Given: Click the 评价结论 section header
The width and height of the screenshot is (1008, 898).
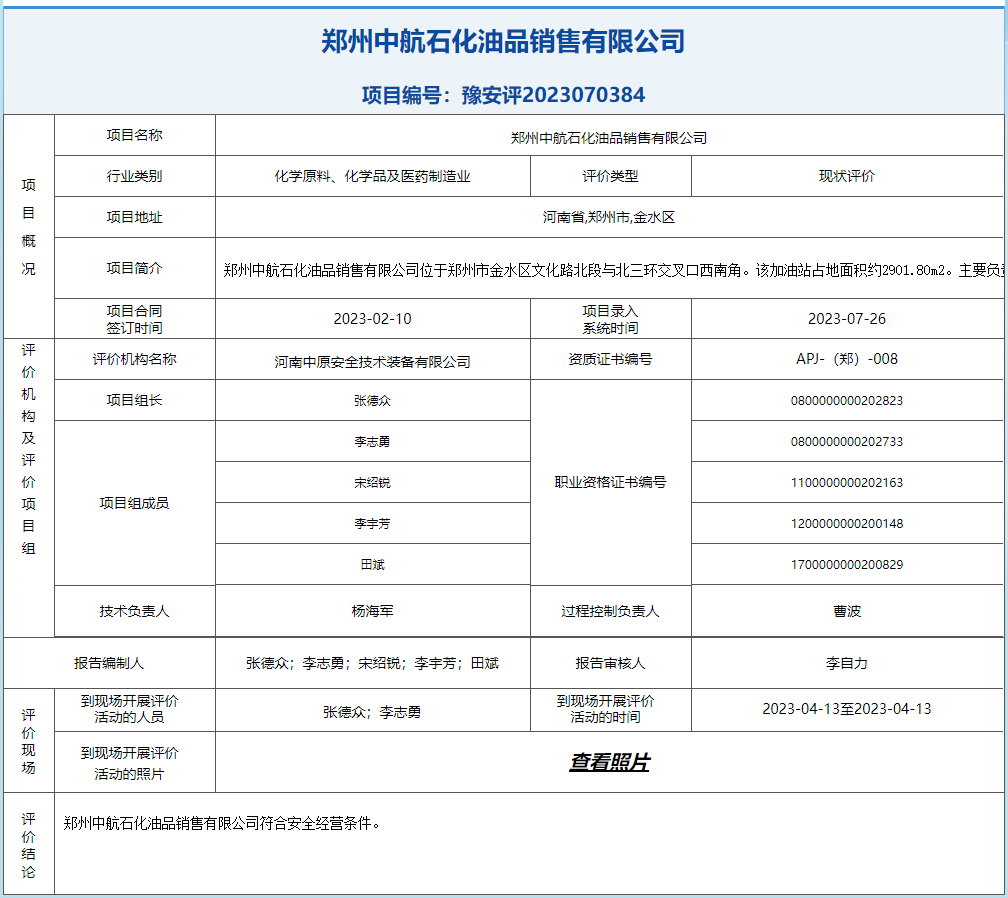Looking at the screenshot, I should tap(28, 845).
